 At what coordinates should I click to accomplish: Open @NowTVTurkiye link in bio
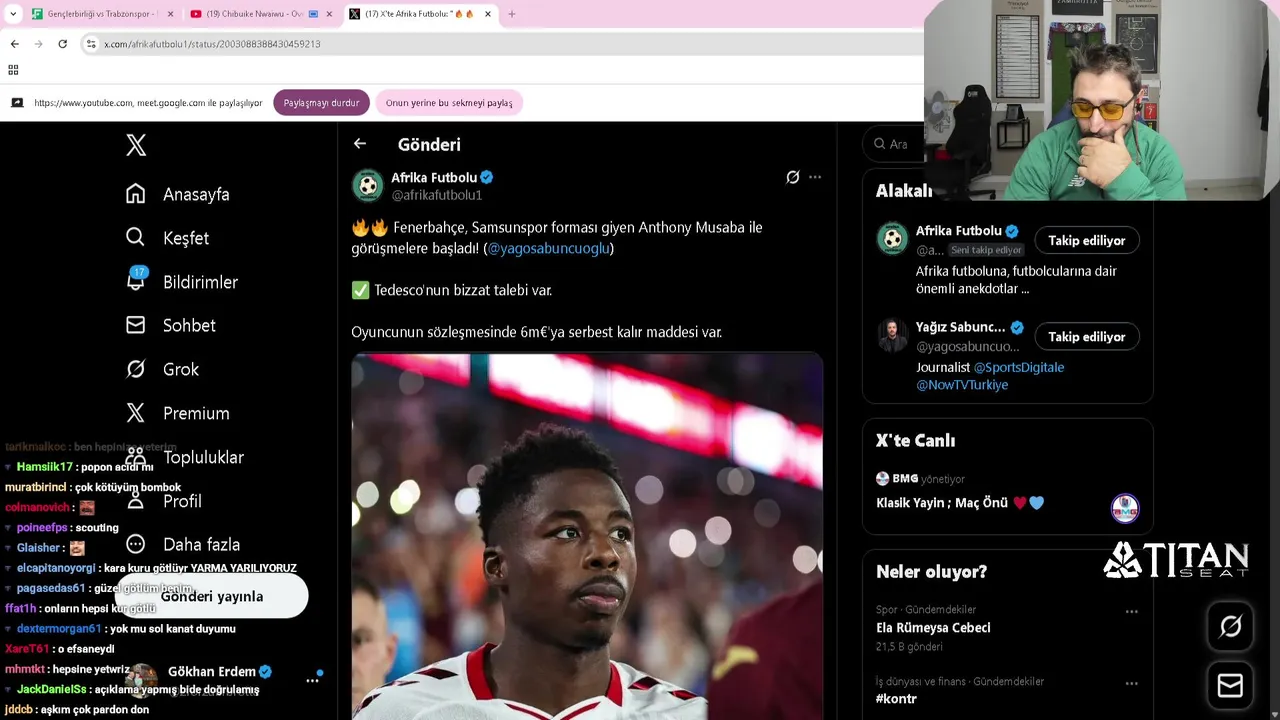(962, 384)
